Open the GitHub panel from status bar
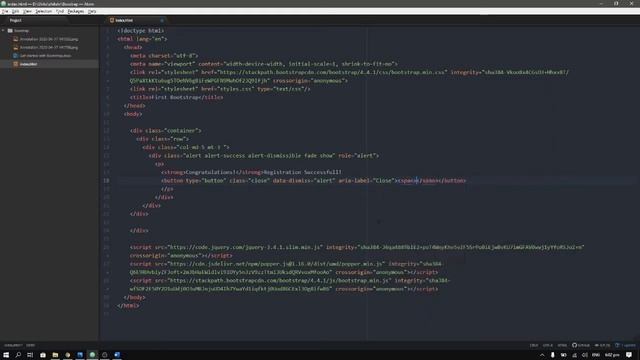This screenshot has height=360, width=640. (x=581, y=345)
